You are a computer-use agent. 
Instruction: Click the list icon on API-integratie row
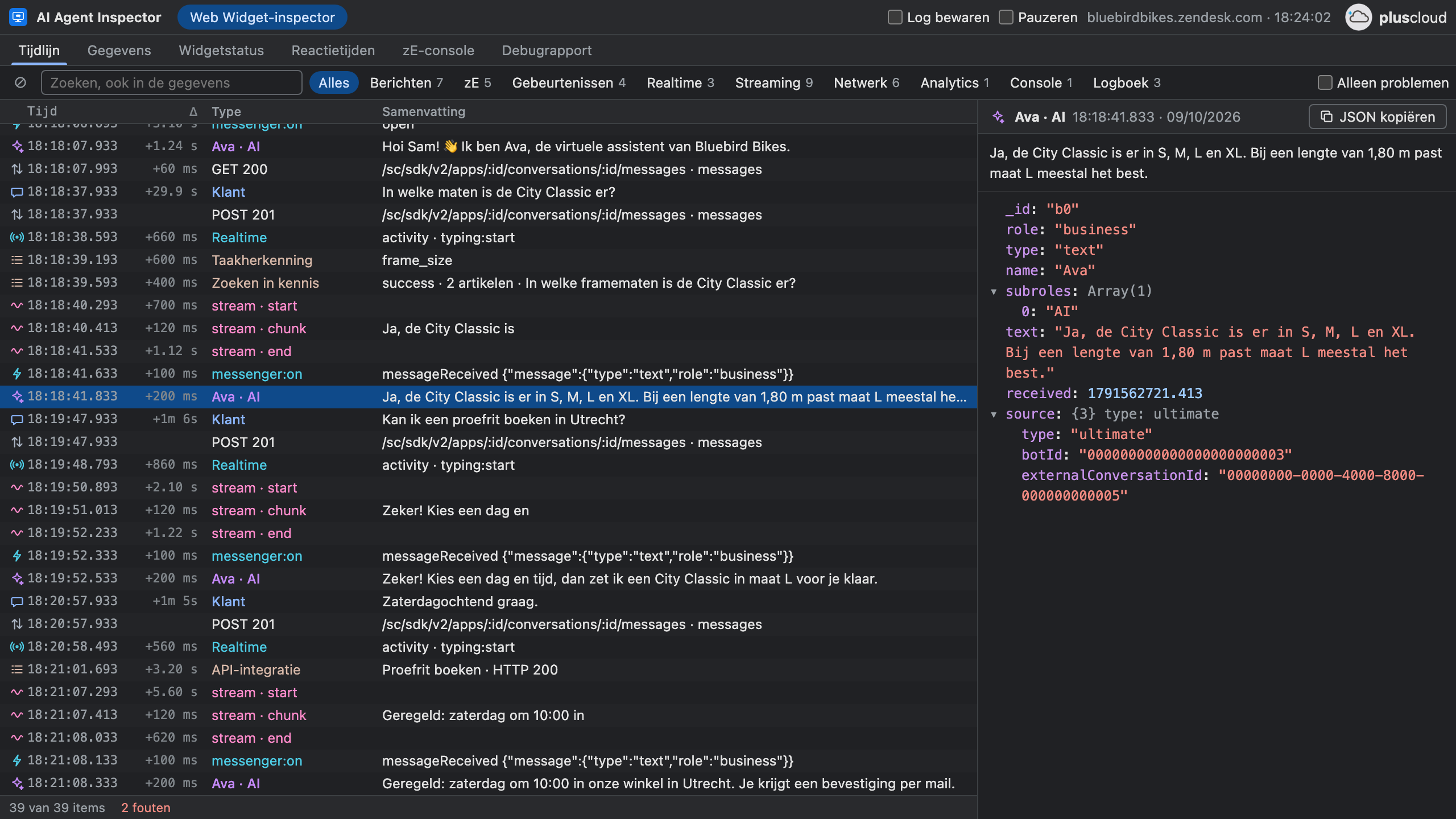17,669
